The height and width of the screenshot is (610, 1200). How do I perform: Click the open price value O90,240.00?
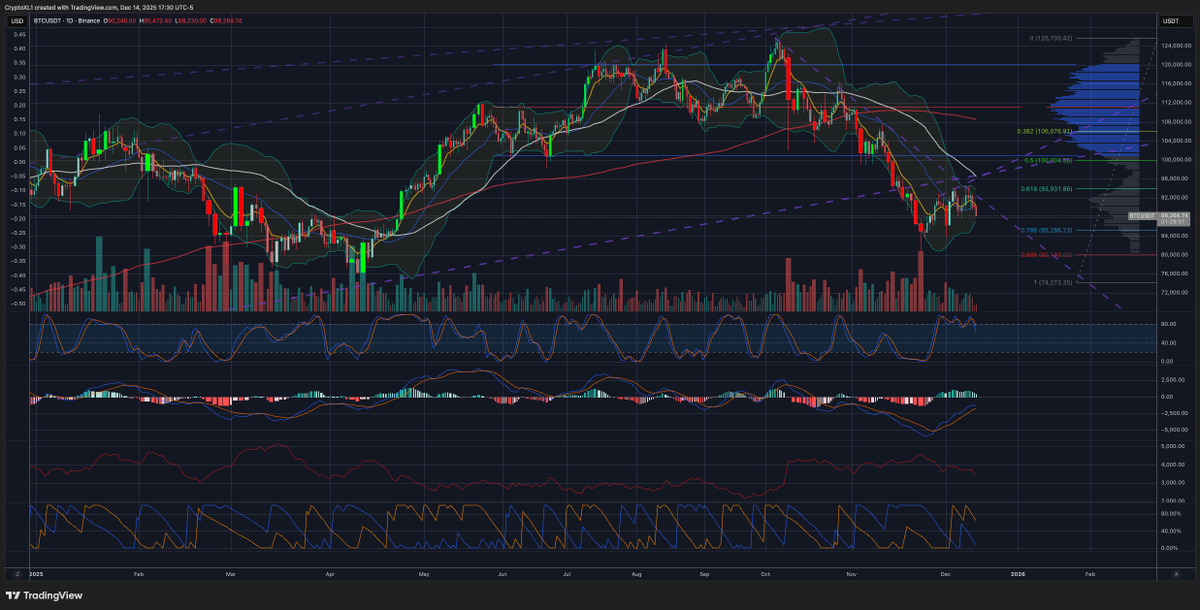122,22
